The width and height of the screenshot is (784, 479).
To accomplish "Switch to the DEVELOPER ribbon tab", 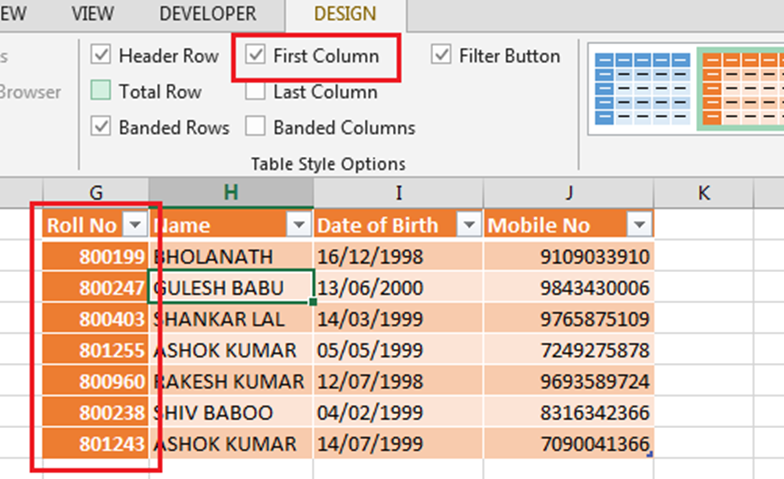I will (x=208, y=15).
